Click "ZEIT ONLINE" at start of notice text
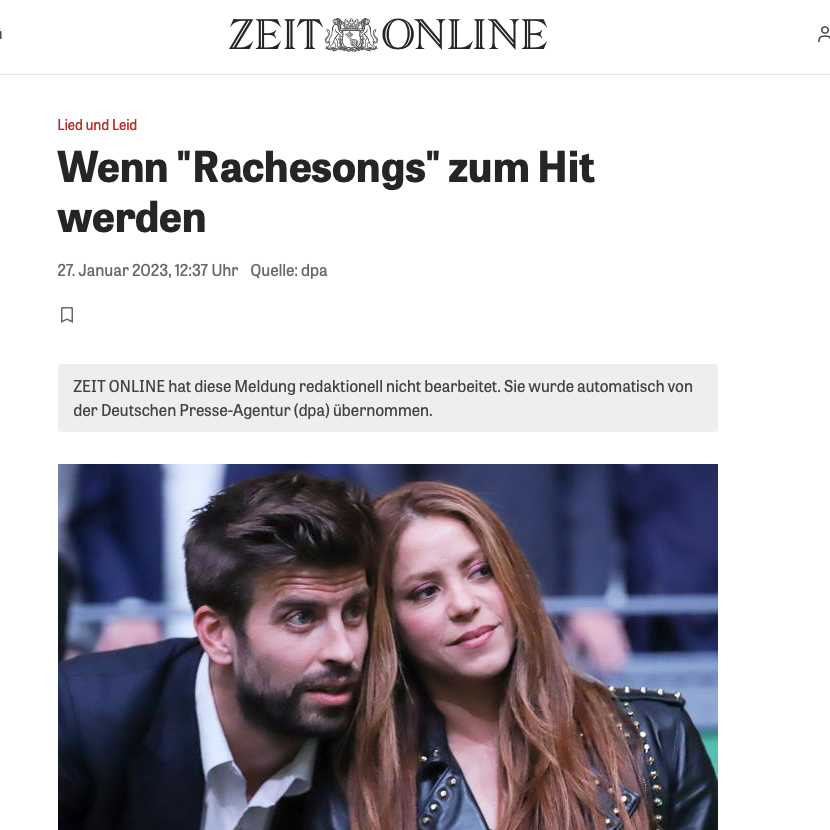 (119, 386)
